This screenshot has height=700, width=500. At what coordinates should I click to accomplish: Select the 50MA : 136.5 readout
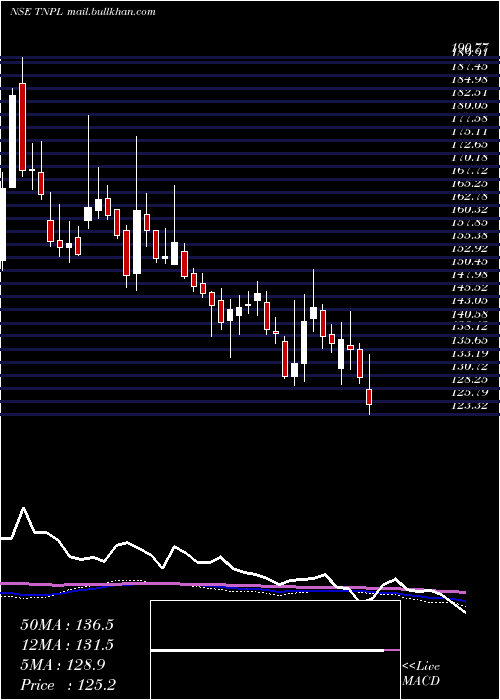[x=67, y=625]
